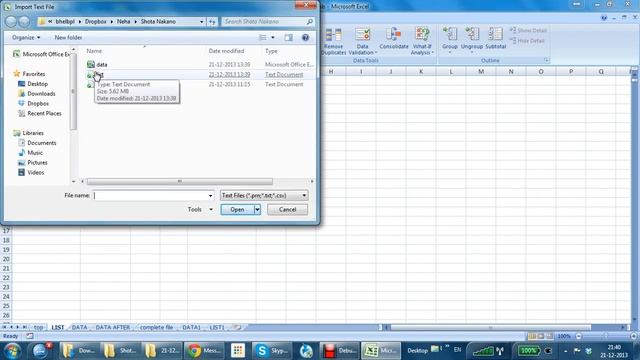Click Consolidate icon in Data Tools

[393, 38]
